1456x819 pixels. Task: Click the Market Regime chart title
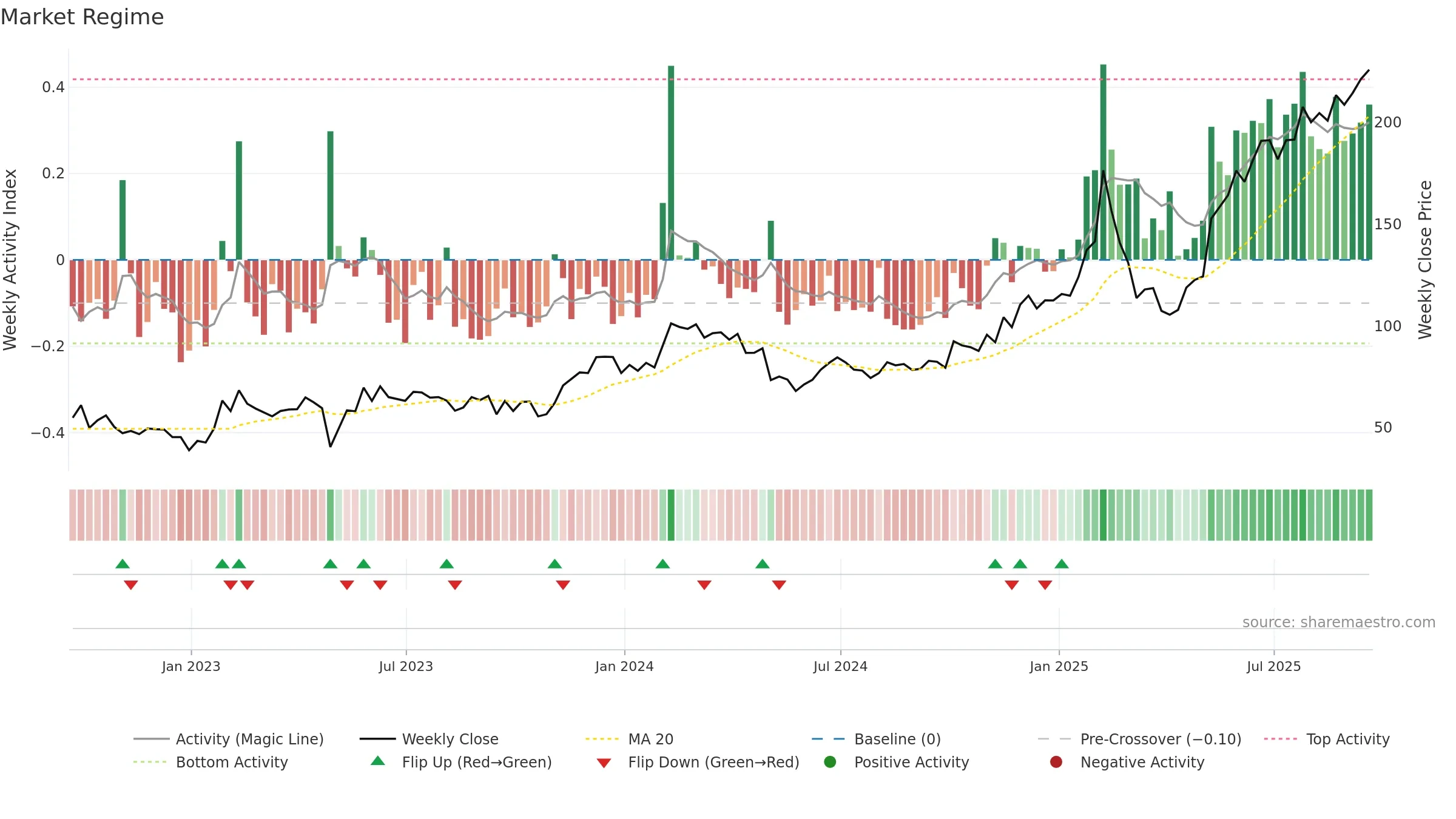[82, 17]
